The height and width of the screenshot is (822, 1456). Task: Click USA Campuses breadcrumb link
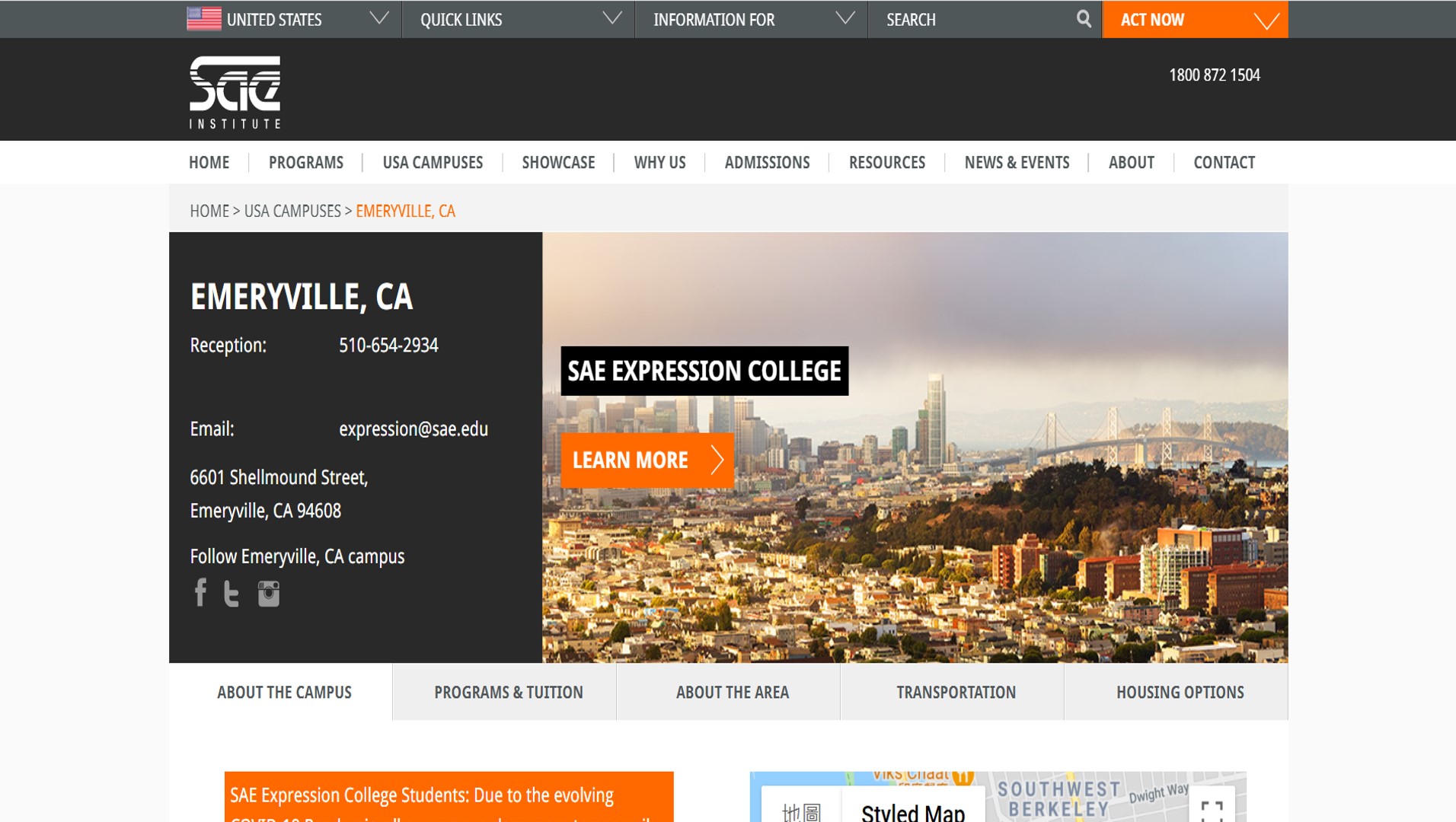(292, 211)
